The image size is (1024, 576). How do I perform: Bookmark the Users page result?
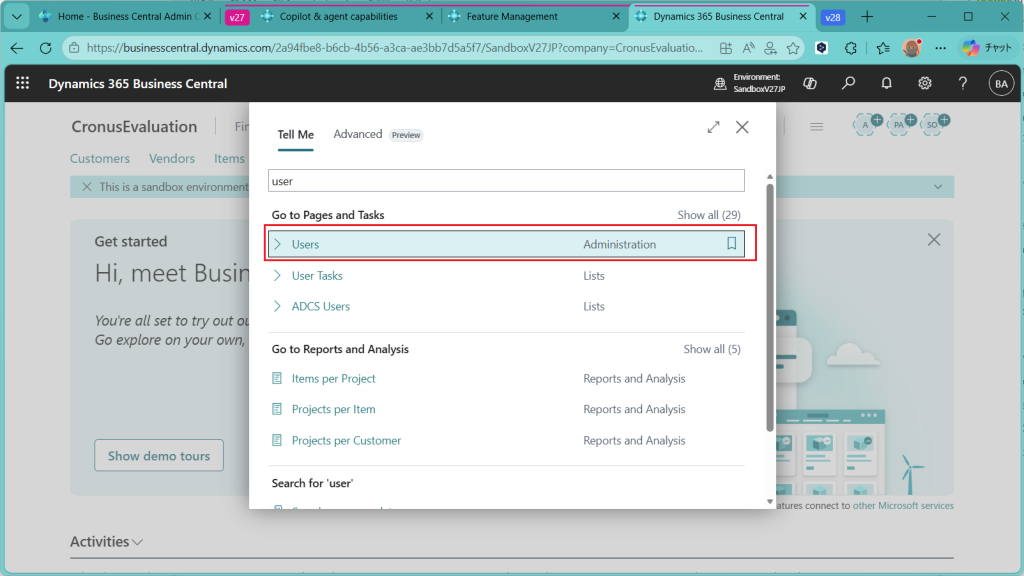pyautogui.click(x=731, y=244)
